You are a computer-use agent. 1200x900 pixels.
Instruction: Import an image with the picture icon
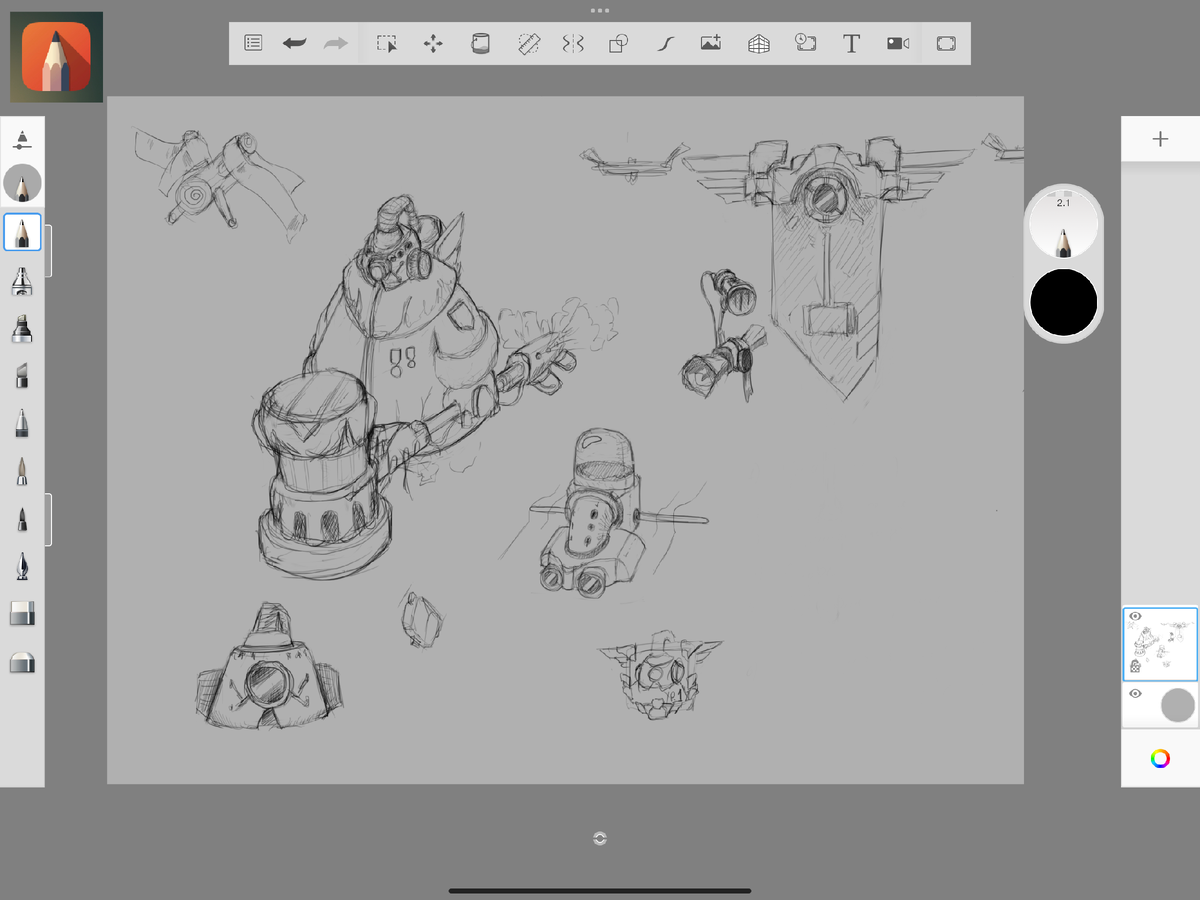click(711, 43)
